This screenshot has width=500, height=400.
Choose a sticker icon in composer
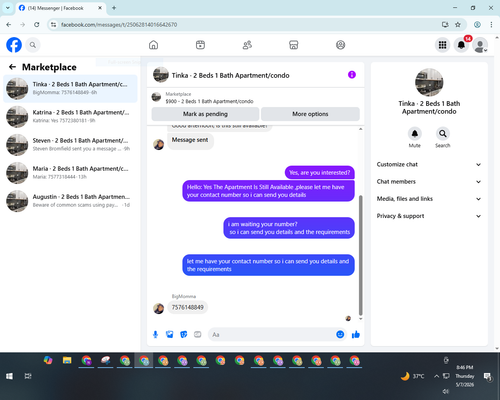184,334
